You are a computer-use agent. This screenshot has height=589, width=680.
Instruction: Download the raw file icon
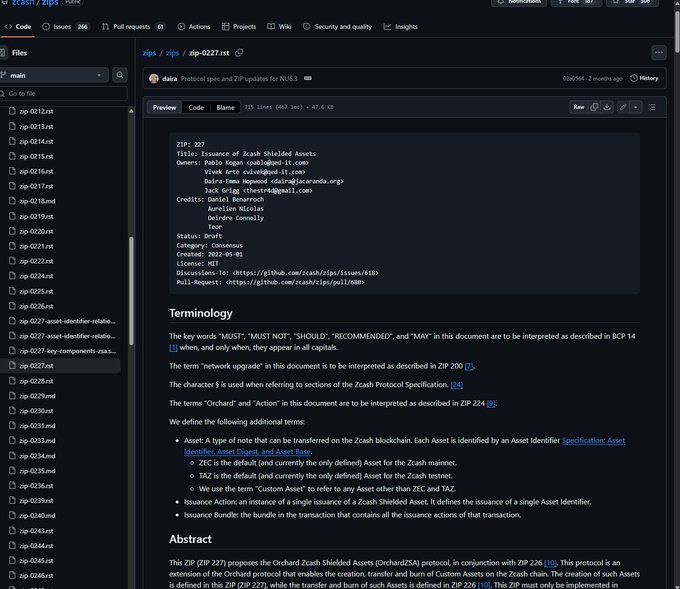[607, 107]
